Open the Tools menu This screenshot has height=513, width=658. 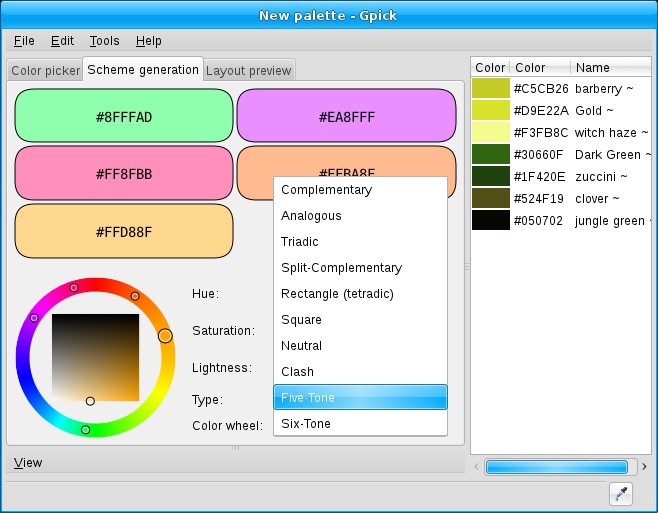click(104, 41)
